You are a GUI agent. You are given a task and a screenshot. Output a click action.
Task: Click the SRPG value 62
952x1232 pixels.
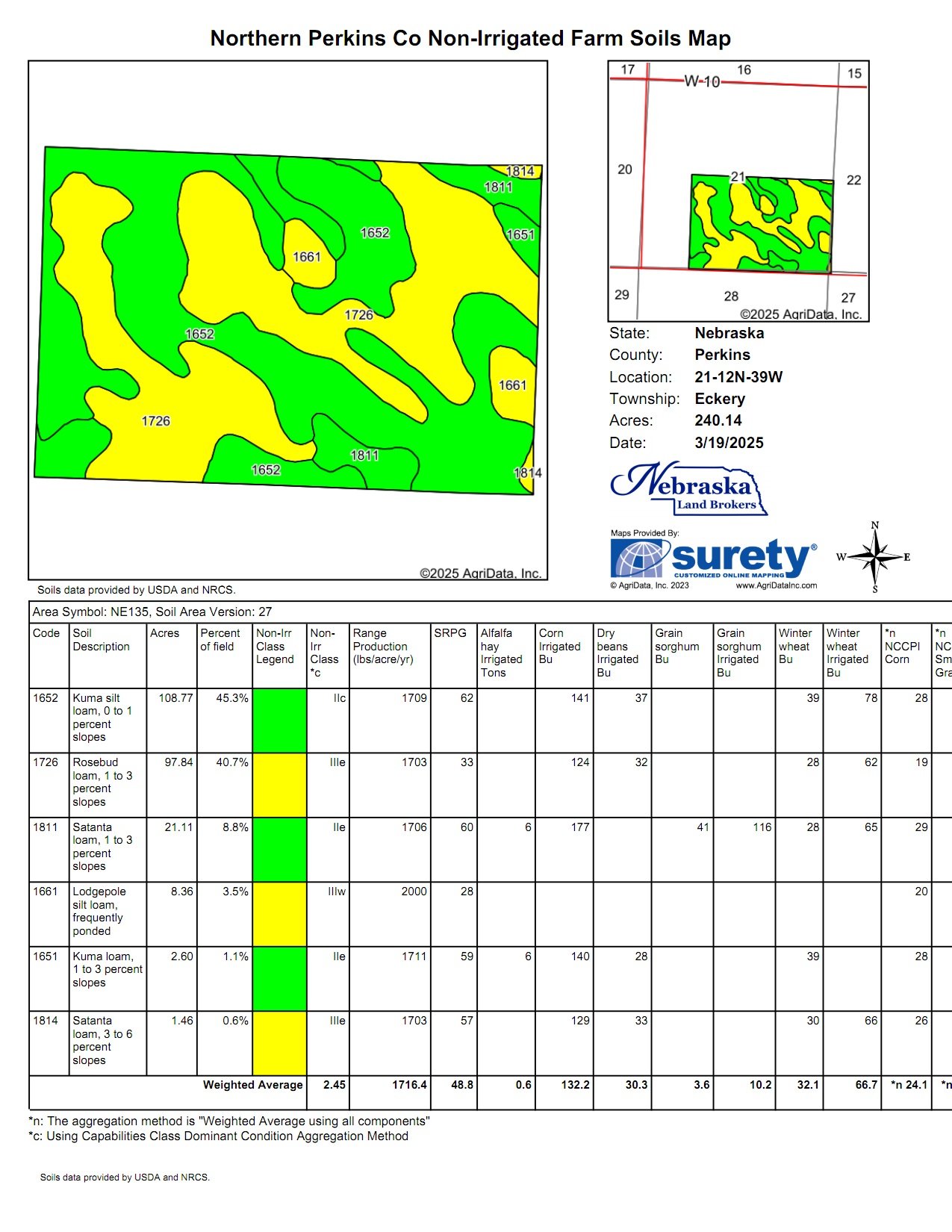pos(467,698)
